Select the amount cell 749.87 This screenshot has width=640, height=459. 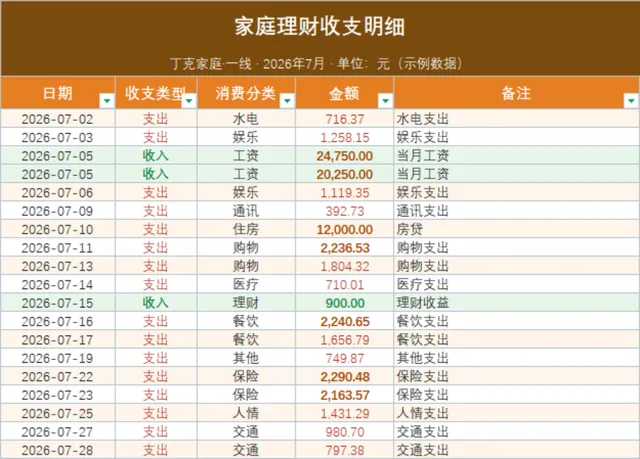[344, 358]
